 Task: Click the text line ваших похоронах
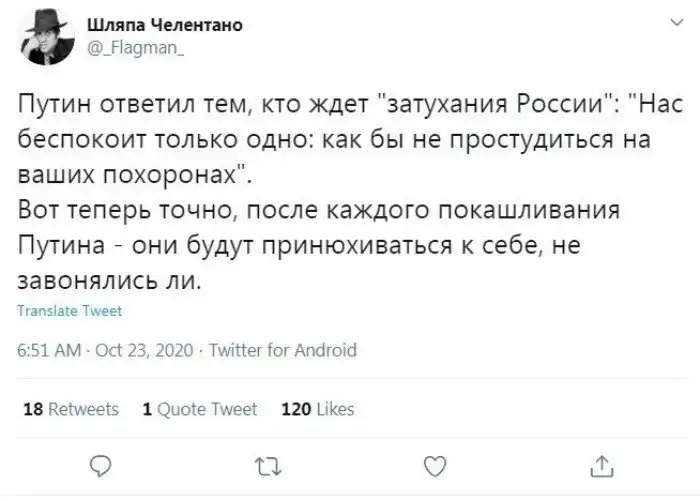(133, 175)
